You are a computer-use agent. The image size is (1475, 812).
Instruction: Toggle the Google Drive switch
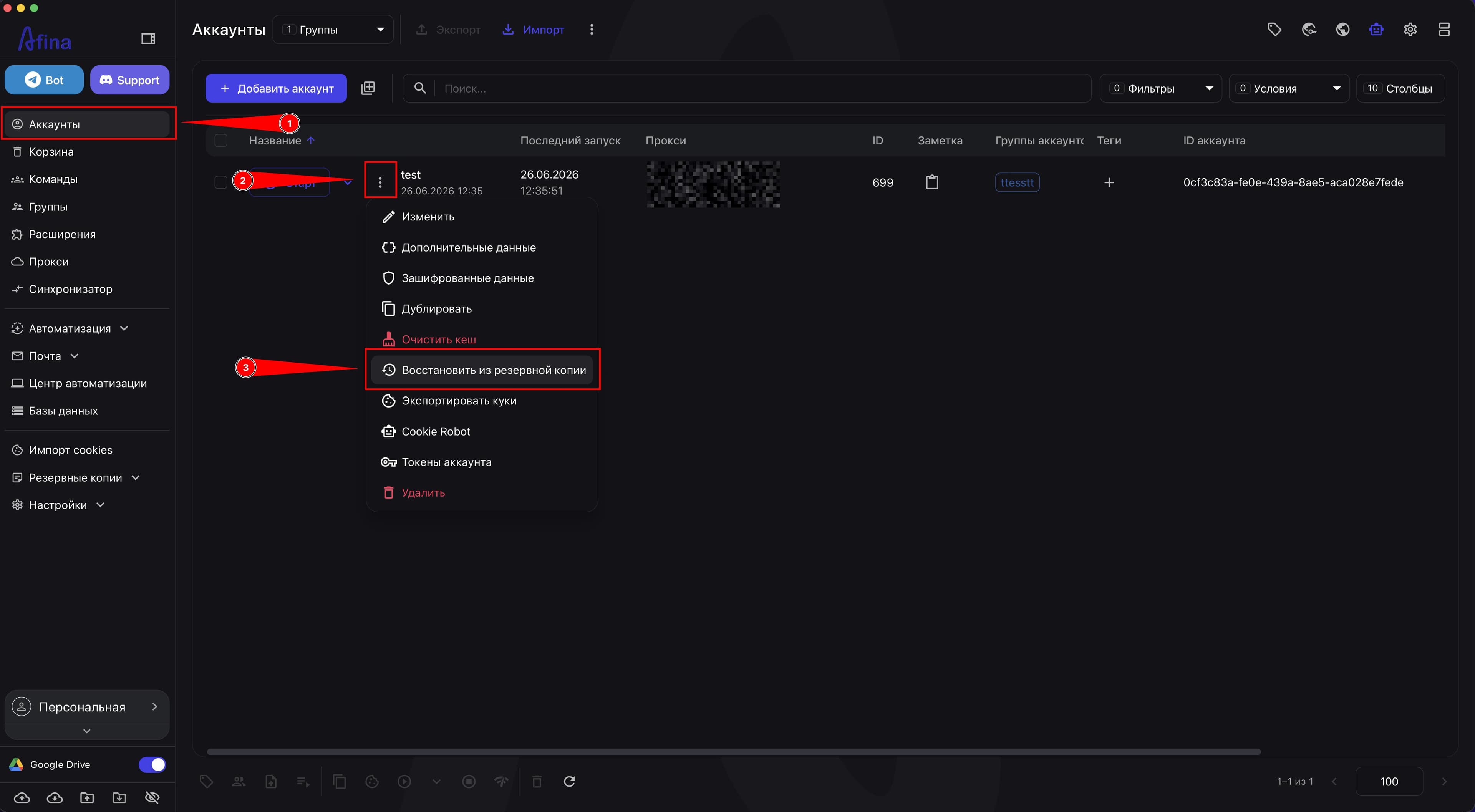152,764
